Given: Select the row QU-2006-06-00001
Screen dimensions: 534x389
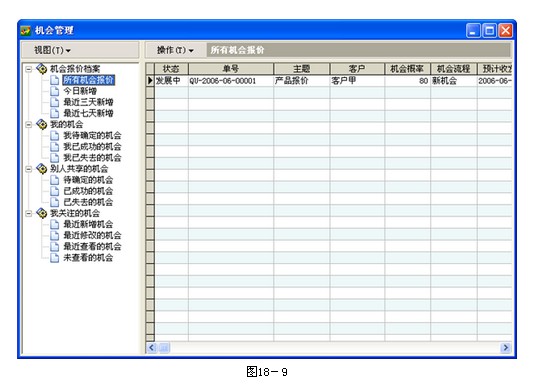Looking at the screenshot, I should 329,81.
